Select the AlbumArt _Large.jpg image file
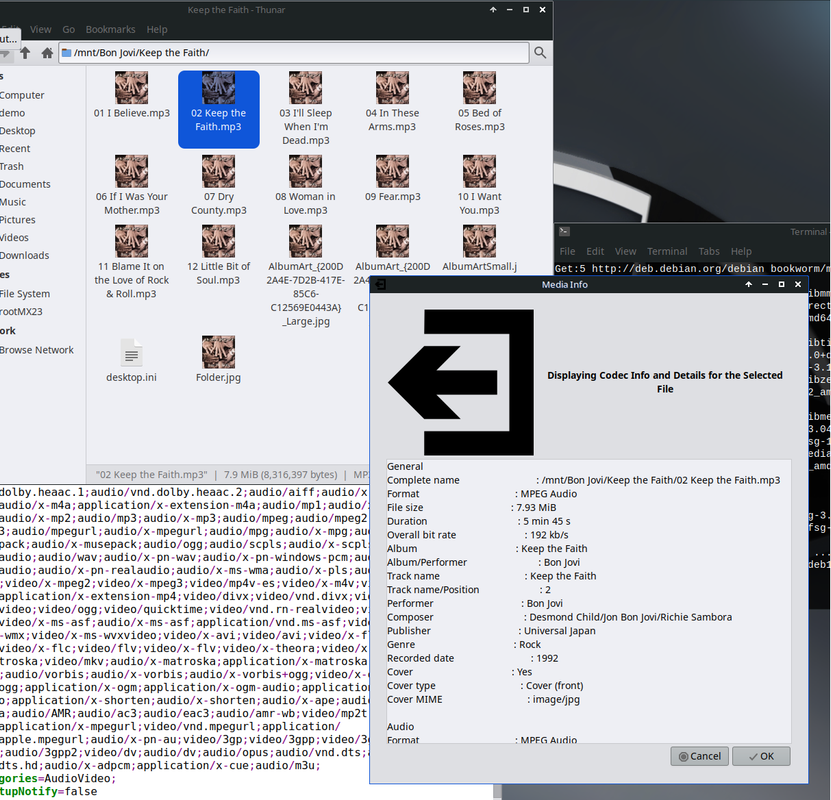The image size is (831, 800). pyautogui.click(x=306, y=275)
